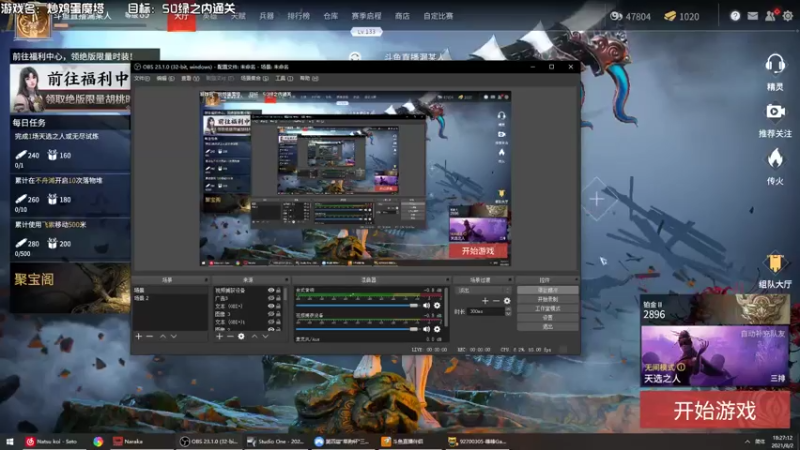Click 开始录制 start recording in OBS
This screenshot has width=800, height=450.
click(547, 299)
